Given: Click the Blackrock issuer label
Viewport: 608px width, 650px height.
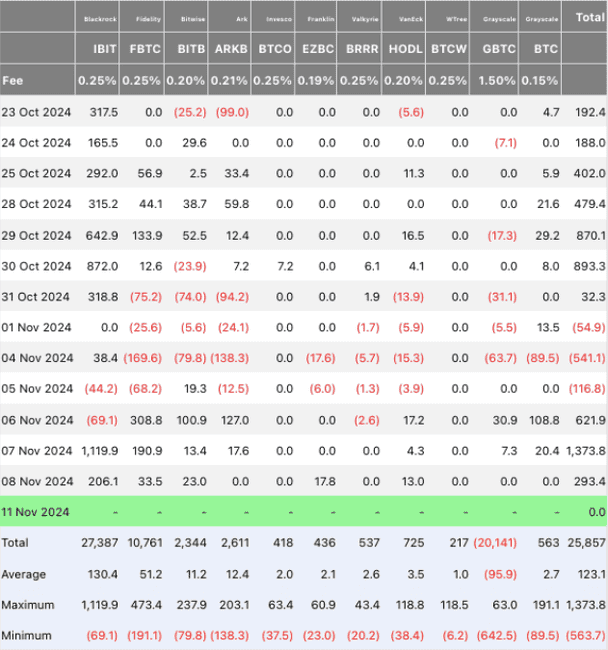Looking at the screenshot, I should point(100,18).
